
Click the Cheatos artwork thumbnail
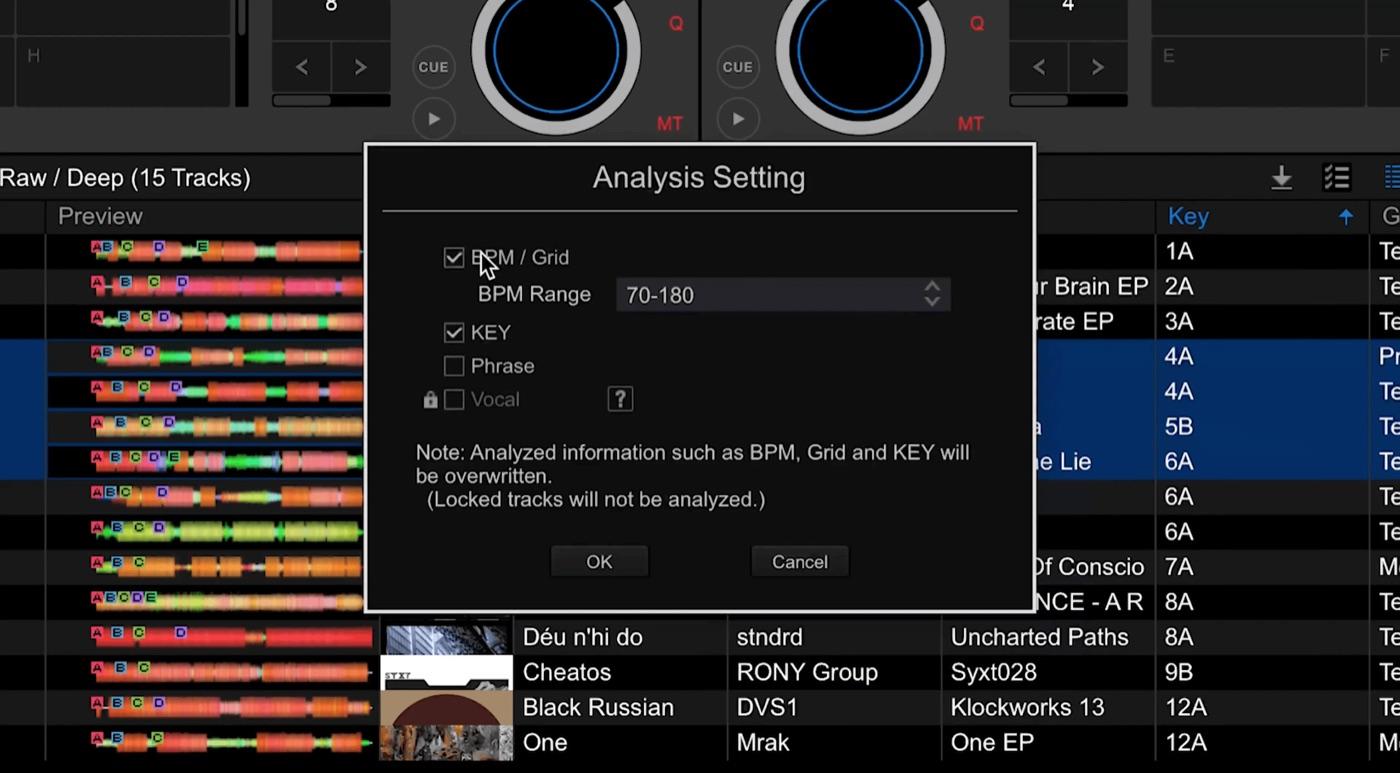(446, 672)
